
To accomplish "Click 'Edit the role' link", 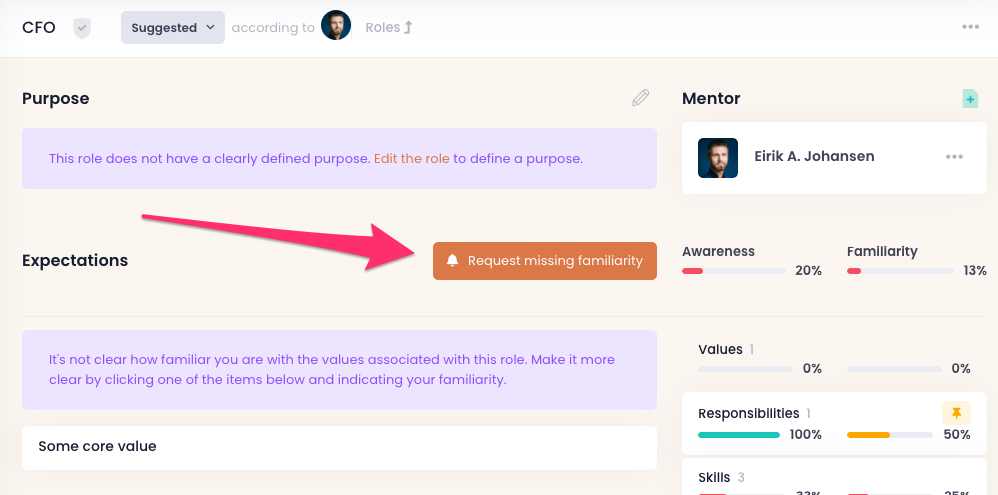I will point(412,158).
